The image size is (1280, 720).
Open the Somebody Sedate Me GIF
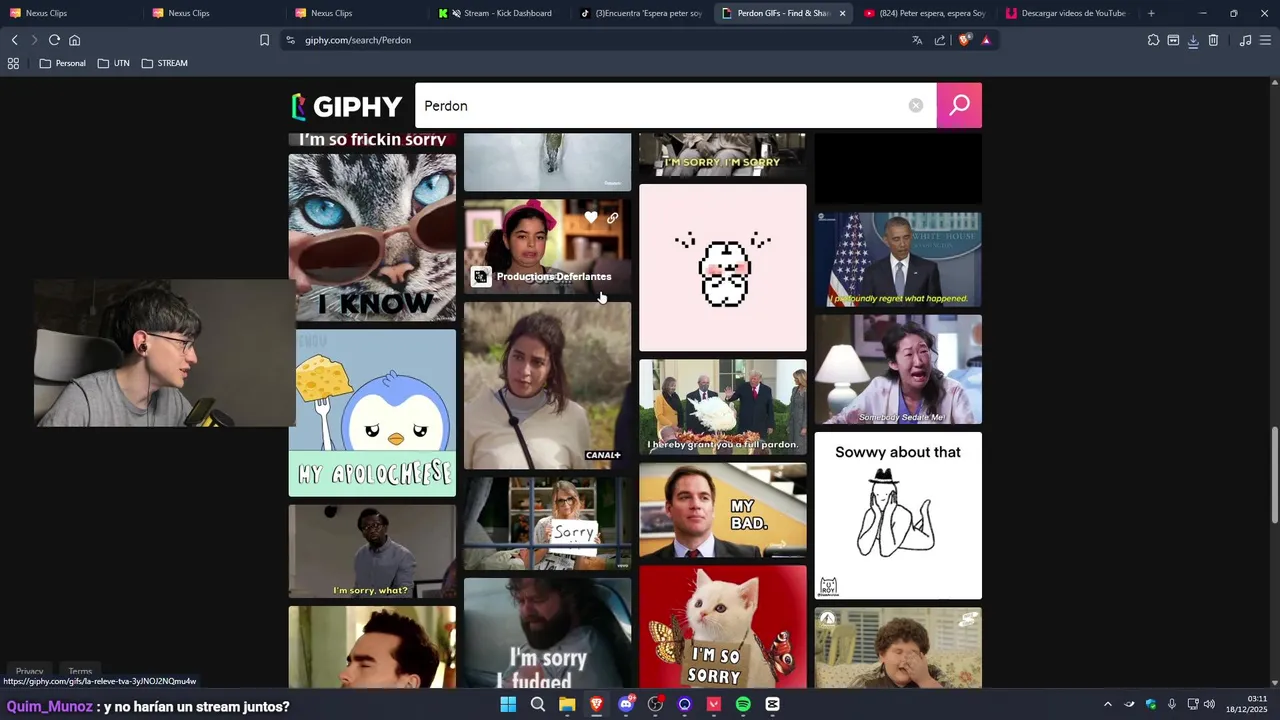[898, 369]
